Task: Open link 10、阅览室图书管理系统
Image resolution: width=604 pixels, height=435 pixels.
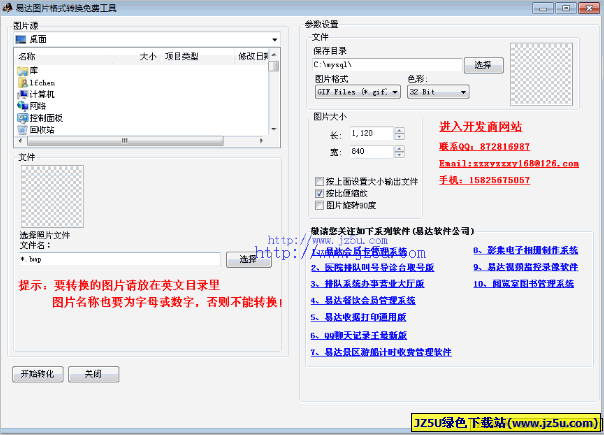Action: pyautogui.click(x=523, y=284)
